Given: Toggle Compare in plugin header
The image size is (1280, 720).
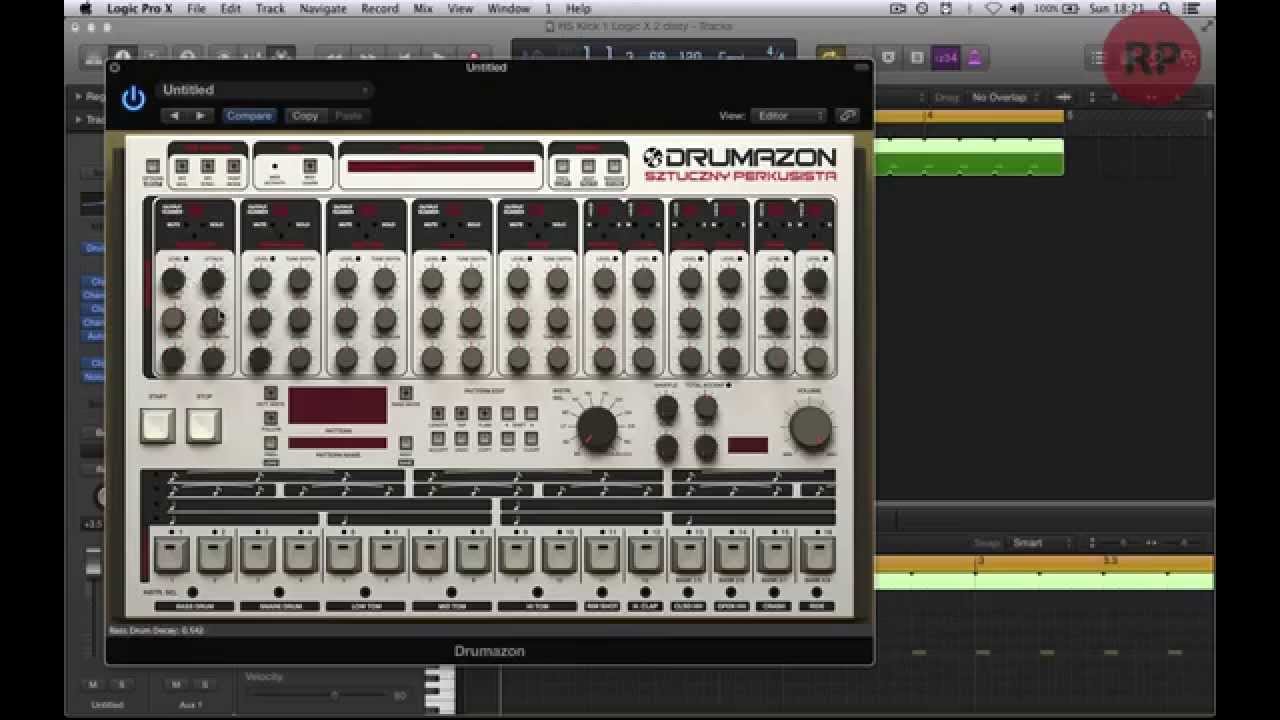Looking at the screenshot, I should 249,116.
